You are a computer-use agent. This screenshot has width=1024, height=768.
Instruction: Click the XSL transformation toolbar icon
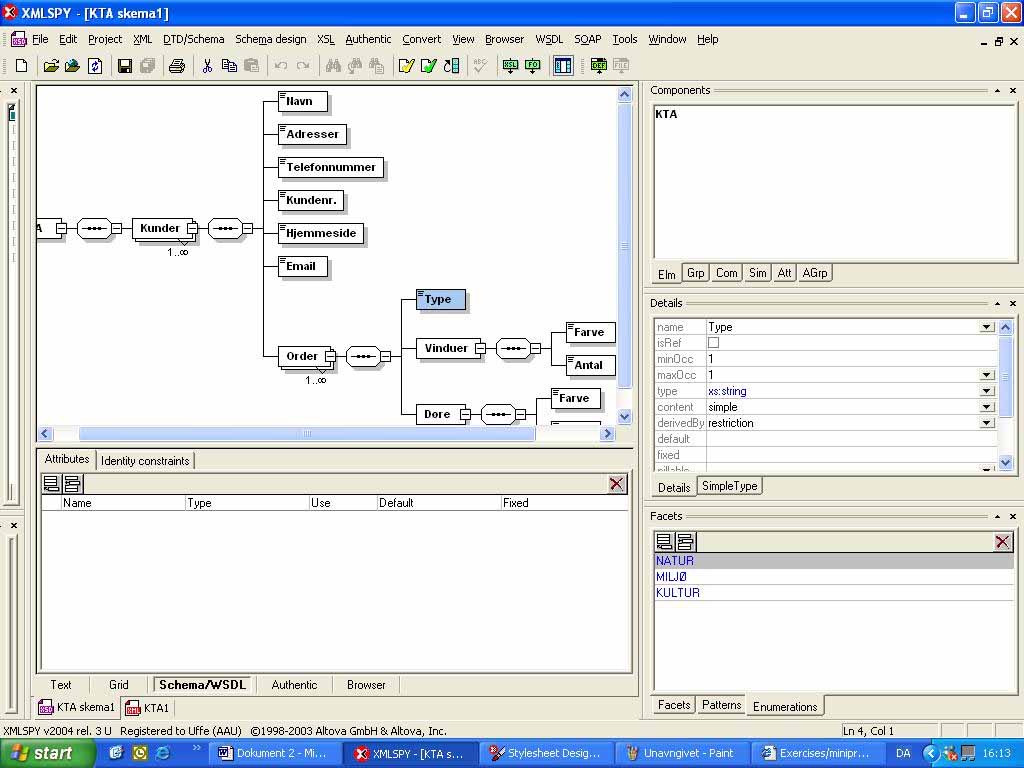point(510,66)
